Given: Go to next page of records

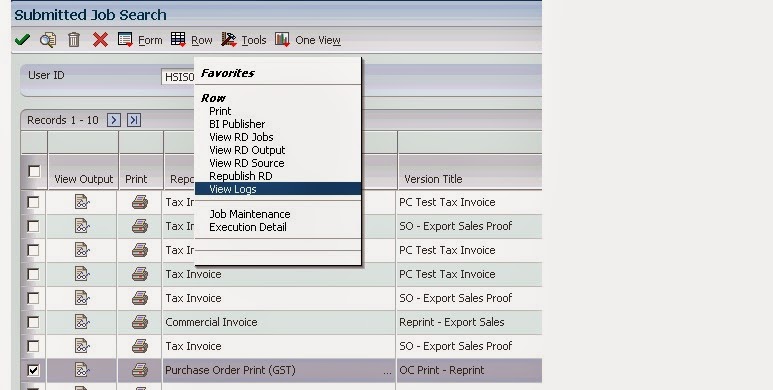Looking at the screenshot, I should pyautogui.click(x=114, y=120).
